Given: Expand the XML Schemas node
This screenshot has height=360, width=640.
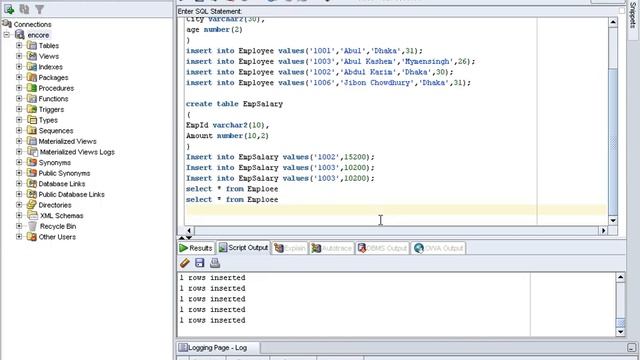Looking at the screenshot, I should [x=19, y=215].
